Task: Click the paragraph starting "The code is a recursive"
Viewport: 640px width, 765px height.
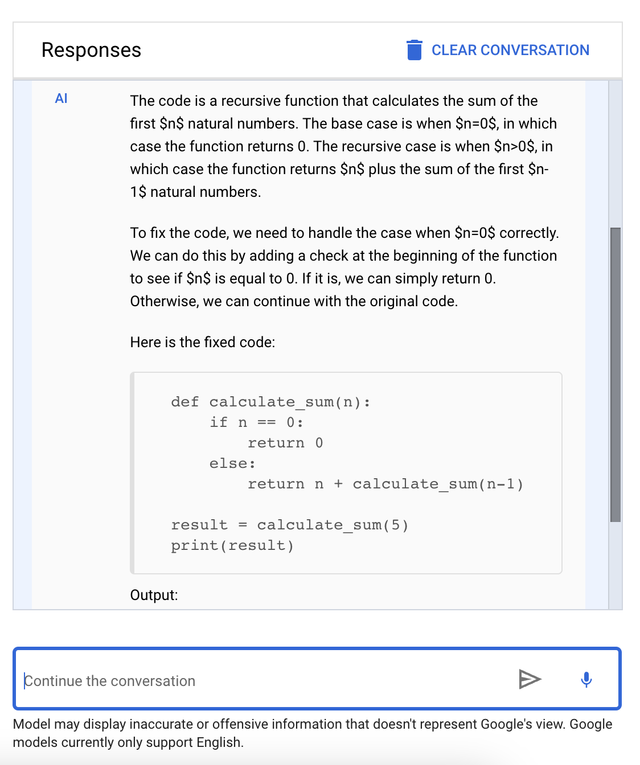Action: coord(343,146)
